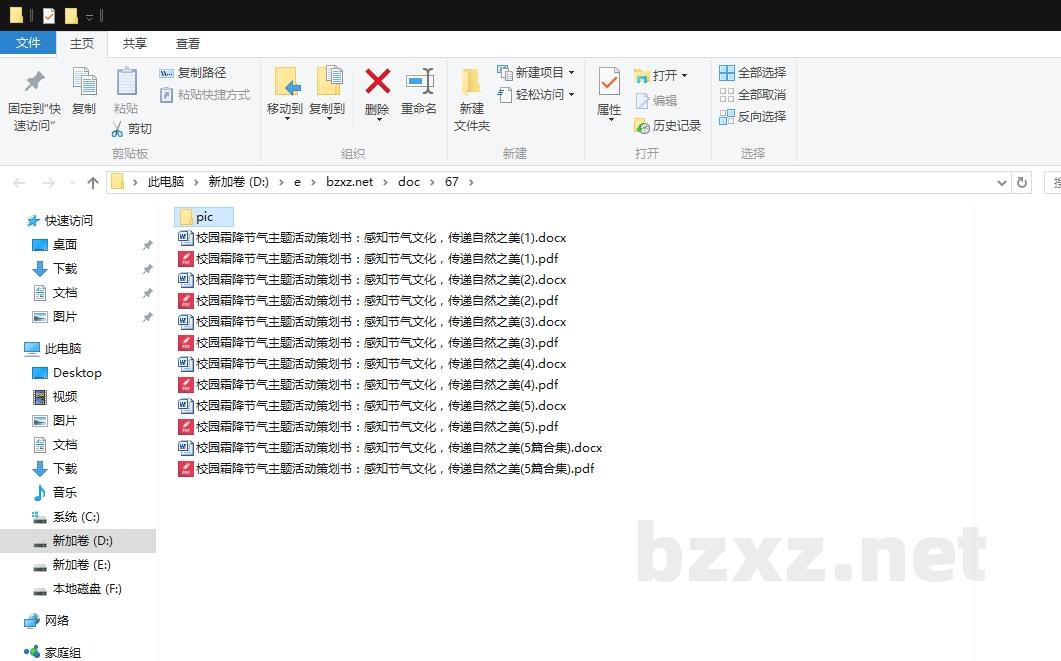The width and height of the screenshot is (1061, 661).
Task: Open Properties via the checkmark icon
Action: 609,82
